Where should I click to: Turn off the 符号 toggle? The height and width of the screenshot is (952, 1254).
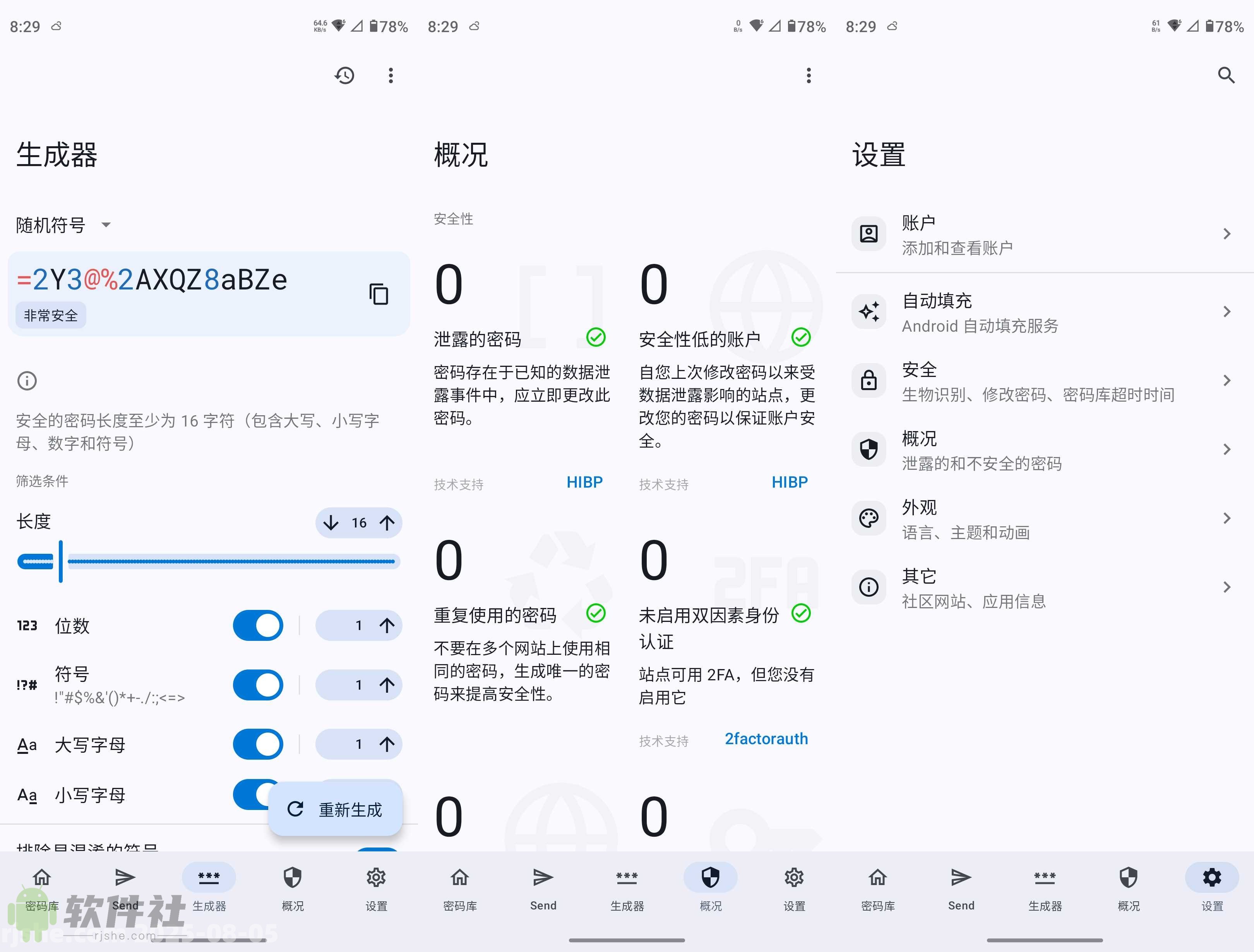[x=258, y=685]
